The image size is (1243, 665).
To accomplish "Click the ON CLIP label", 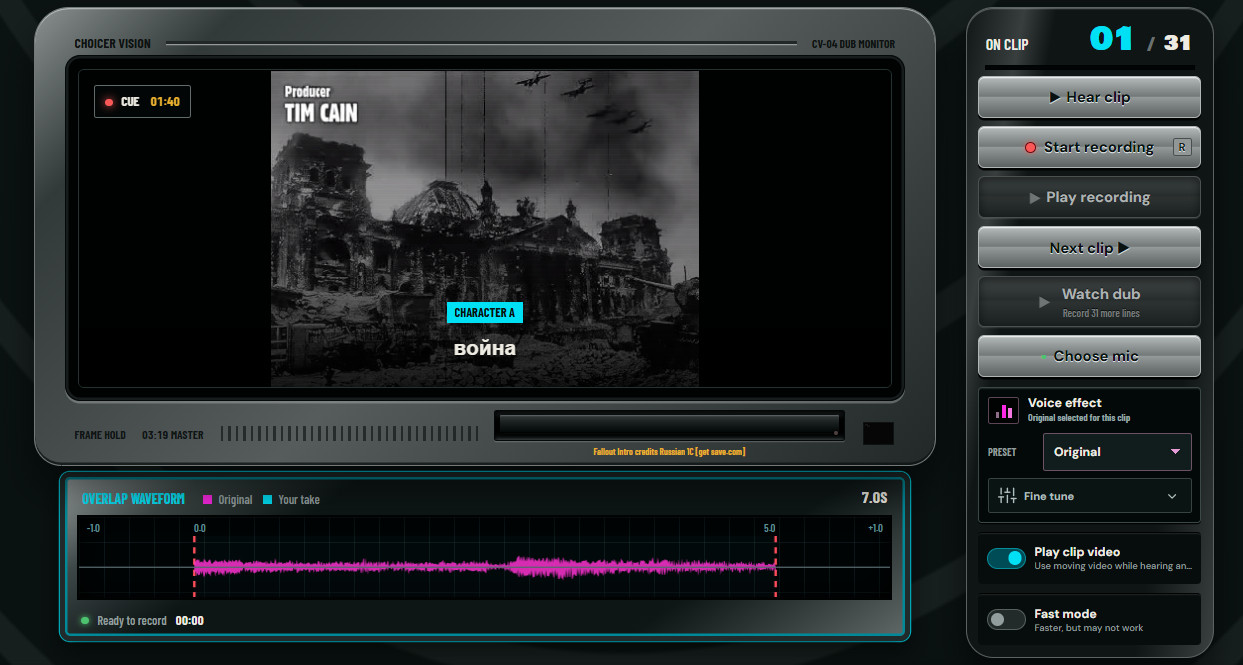I will tap(1007, 45).
